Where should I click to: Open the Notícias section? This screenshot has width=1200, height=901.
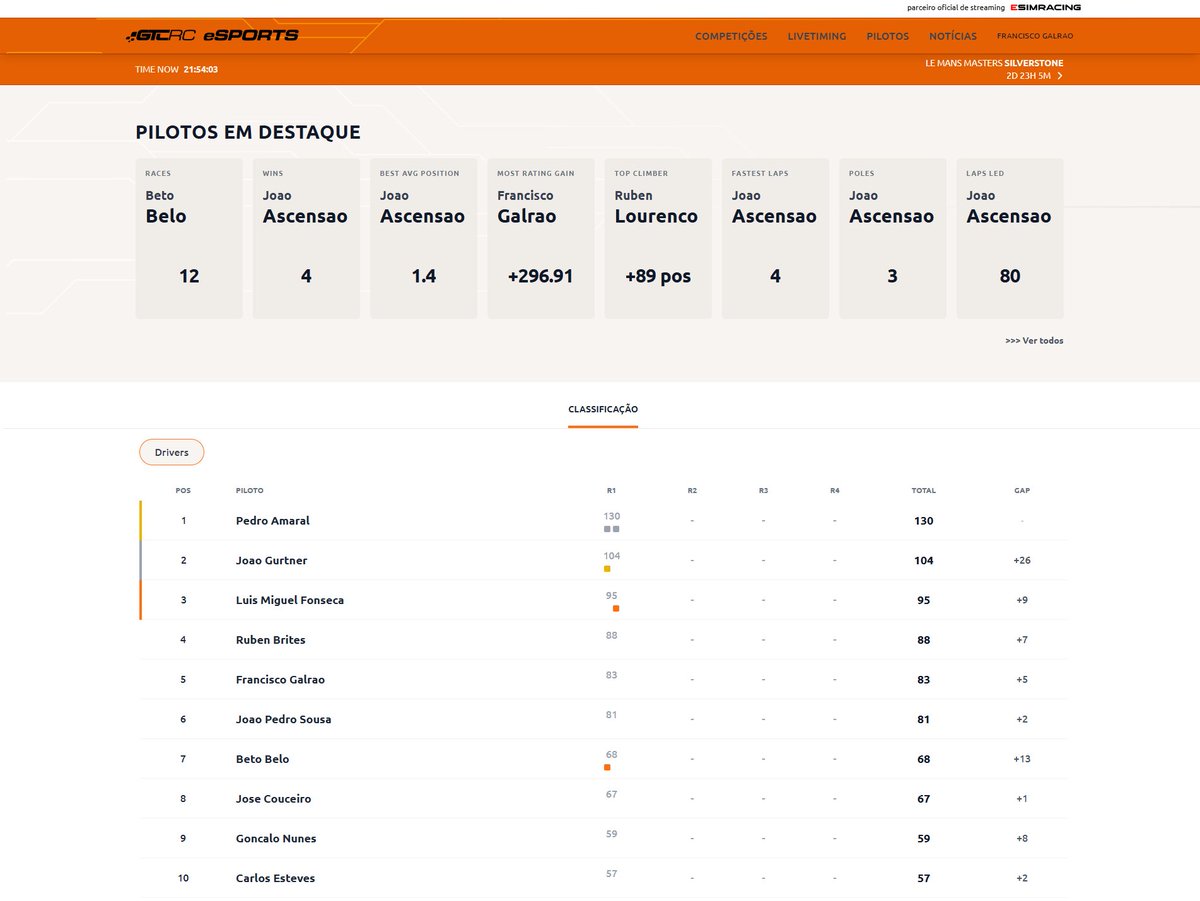[x=953, y=36]
